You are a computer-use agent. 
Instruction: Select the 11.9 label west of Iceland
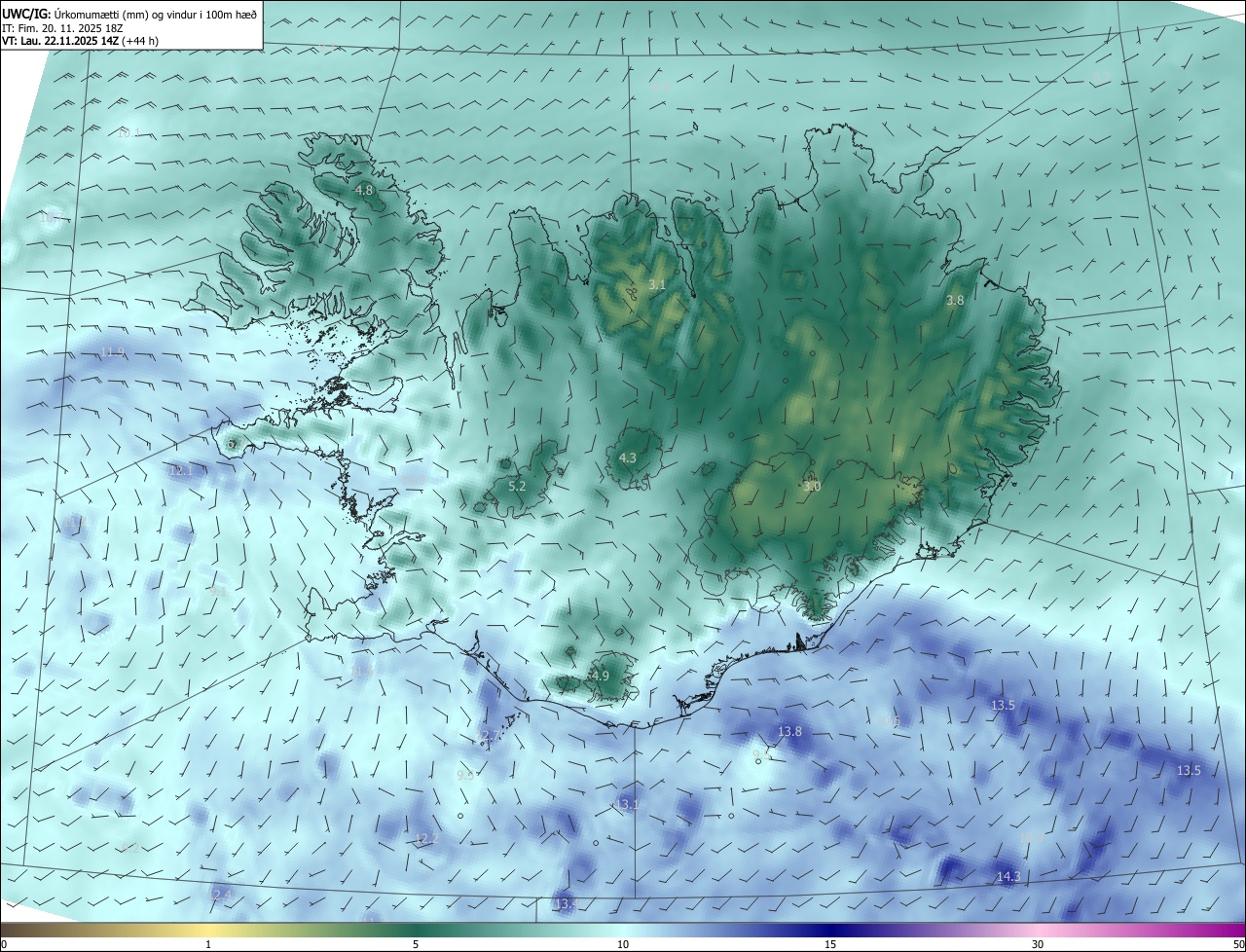tap(113, 351)
